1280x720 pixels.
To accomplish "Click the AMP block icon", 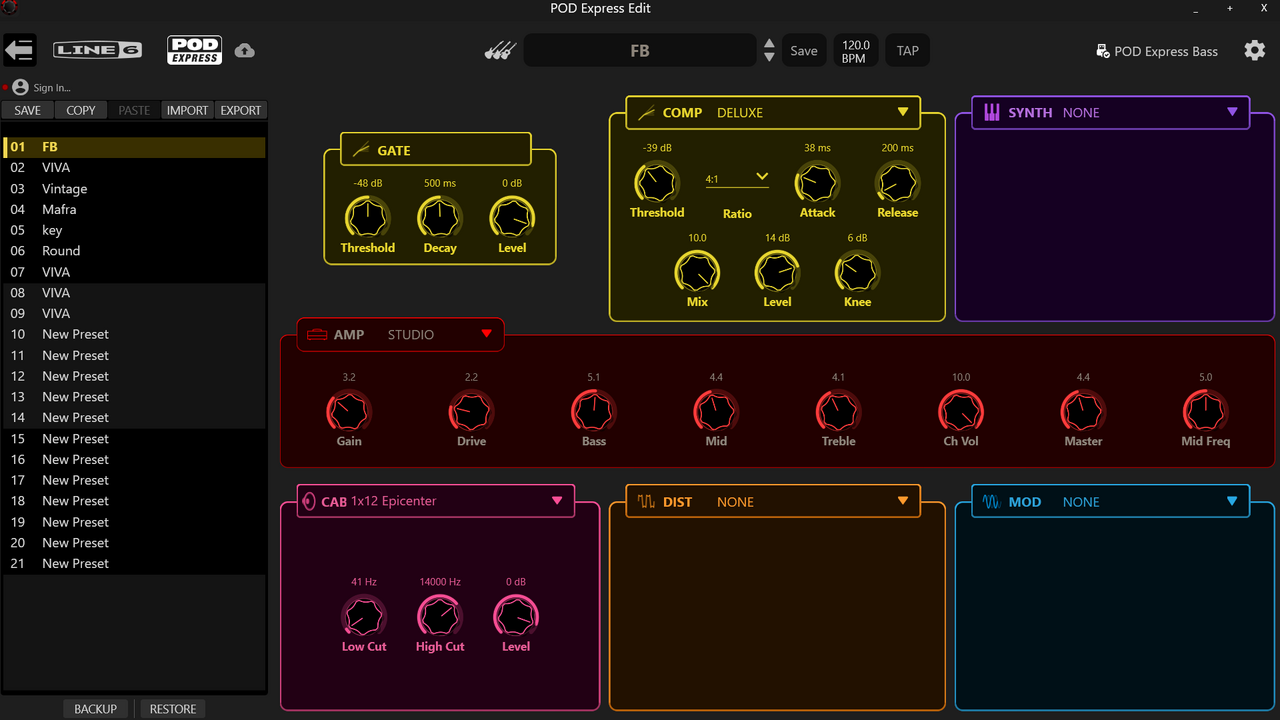I will pyautogui.click(x=317, y=335).
